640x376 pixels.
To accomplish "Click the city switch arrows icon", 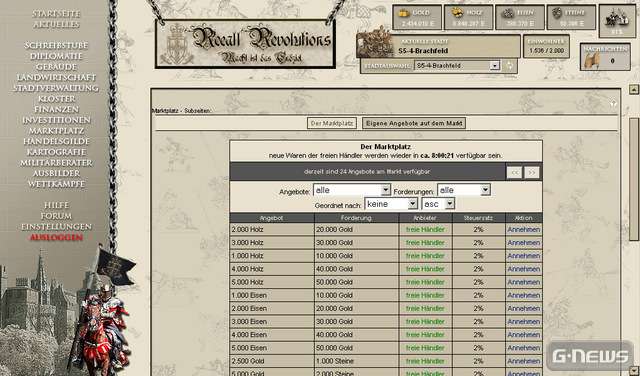I will [509, 65].
